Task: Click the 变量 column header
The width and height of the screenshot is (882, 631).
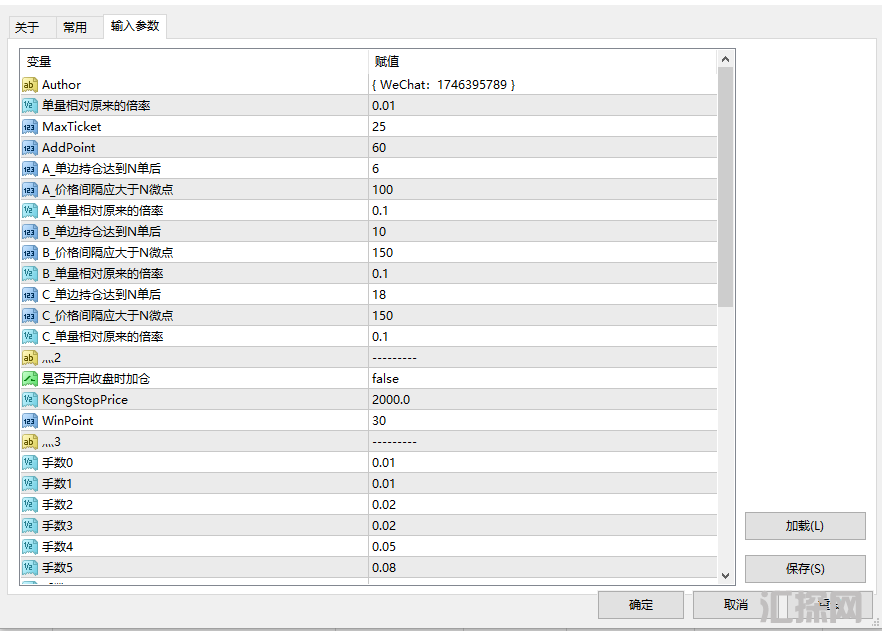Action: pos(39,62)
